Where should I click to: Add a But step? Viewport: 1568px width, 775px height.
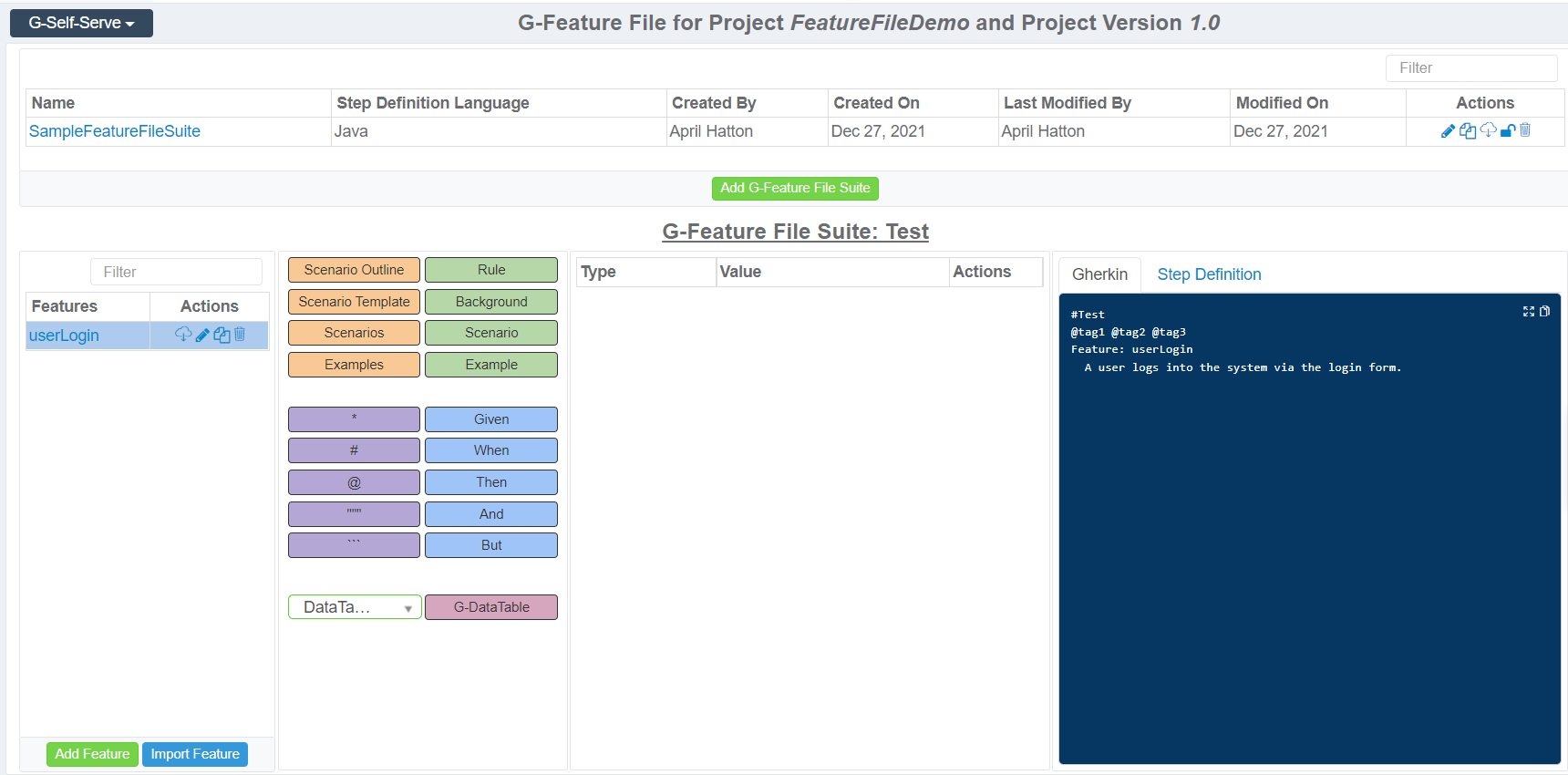coord(491,545)
